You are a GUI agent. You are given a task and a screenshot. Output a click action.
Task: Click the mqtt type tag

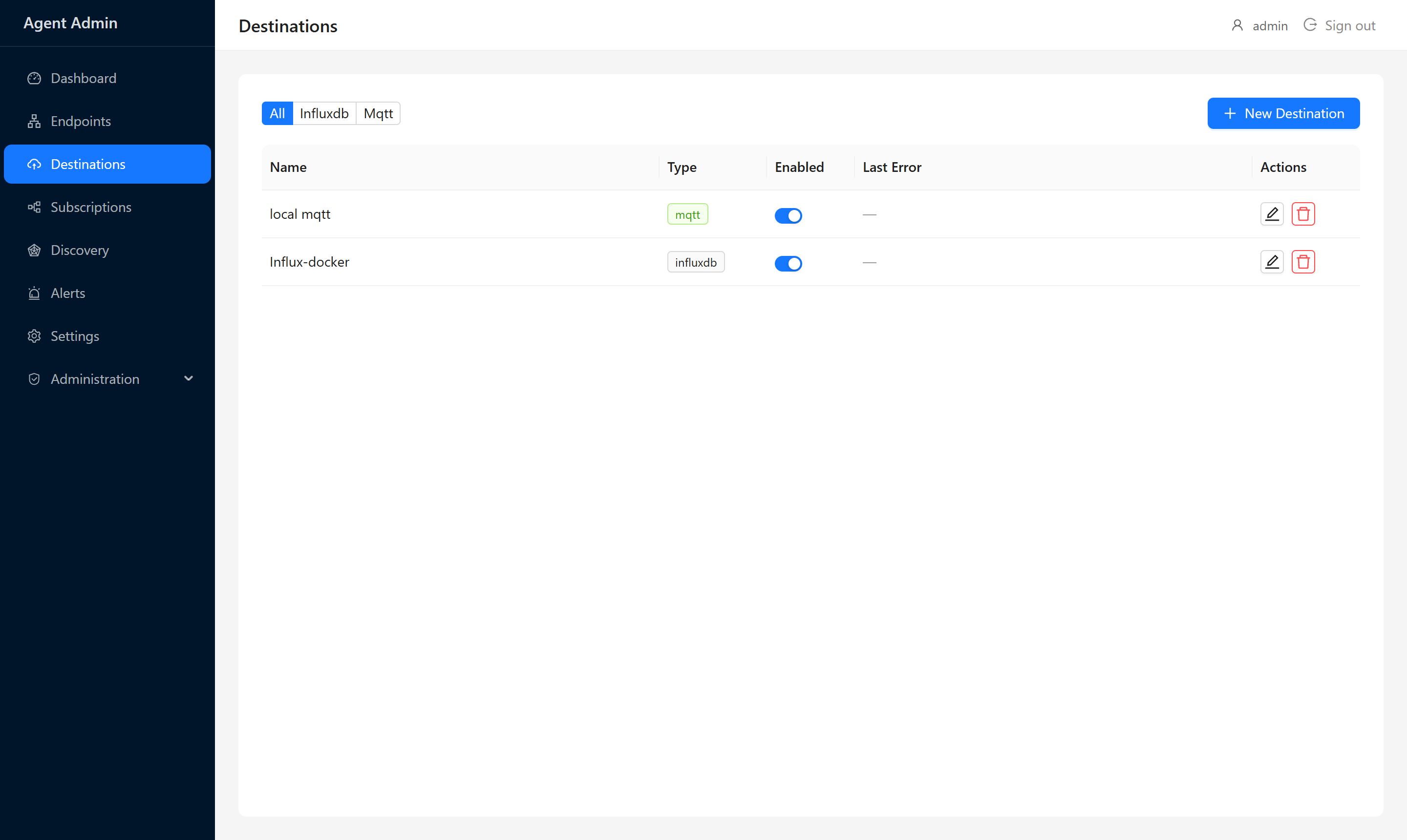point(687,214)
